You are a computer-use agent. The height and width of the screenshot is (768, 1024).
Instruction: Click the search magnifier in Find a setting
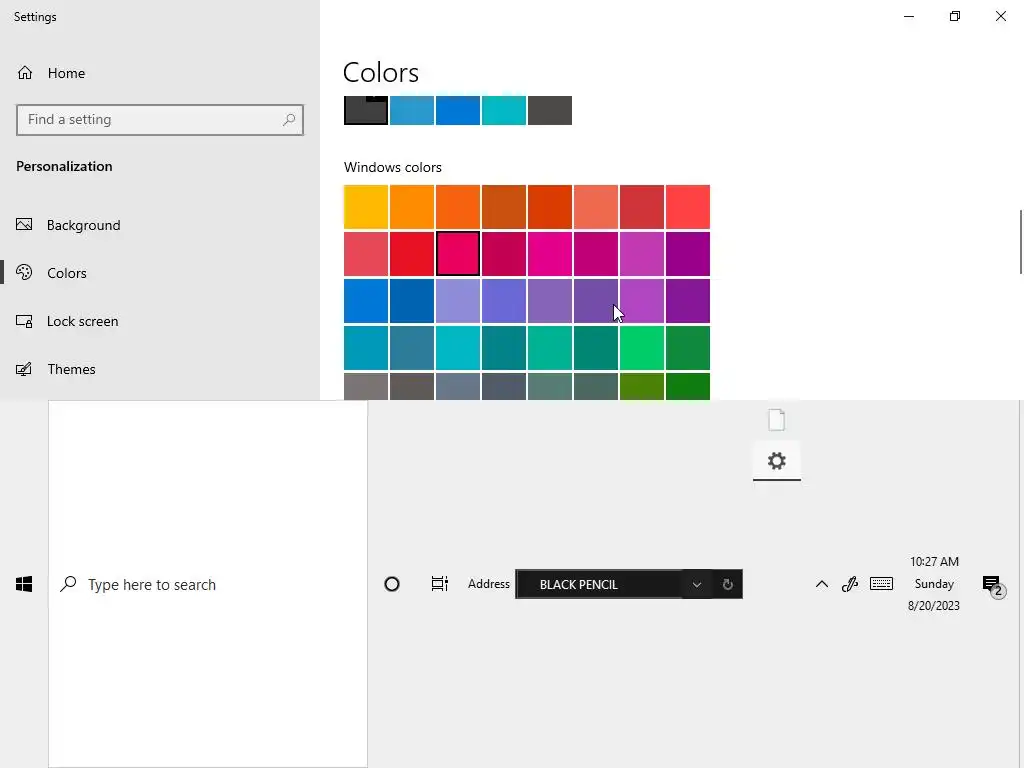pyautogui.click(x=289, y=119)
